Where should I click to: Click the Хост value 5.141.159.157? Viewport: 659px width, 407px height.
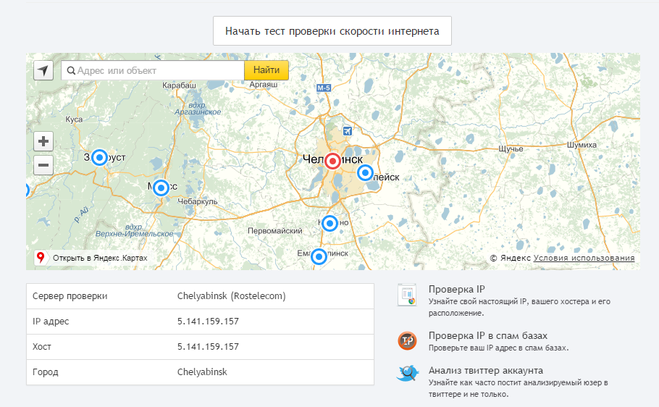pyautogui.click(x=208, y=347)
